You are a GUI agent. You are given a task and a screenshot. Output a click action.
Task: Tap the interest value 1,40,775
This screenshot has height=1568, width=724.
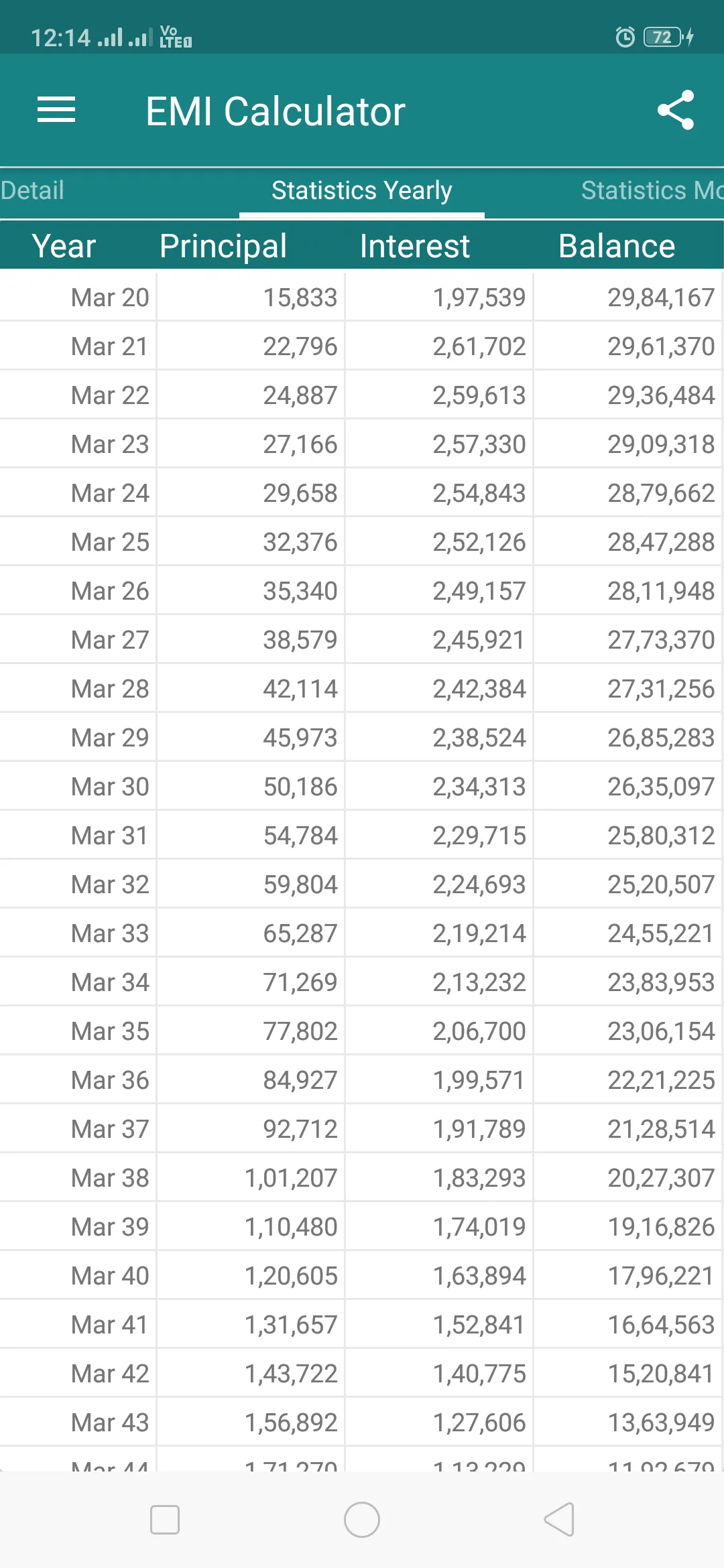(x=479, y=1374)
